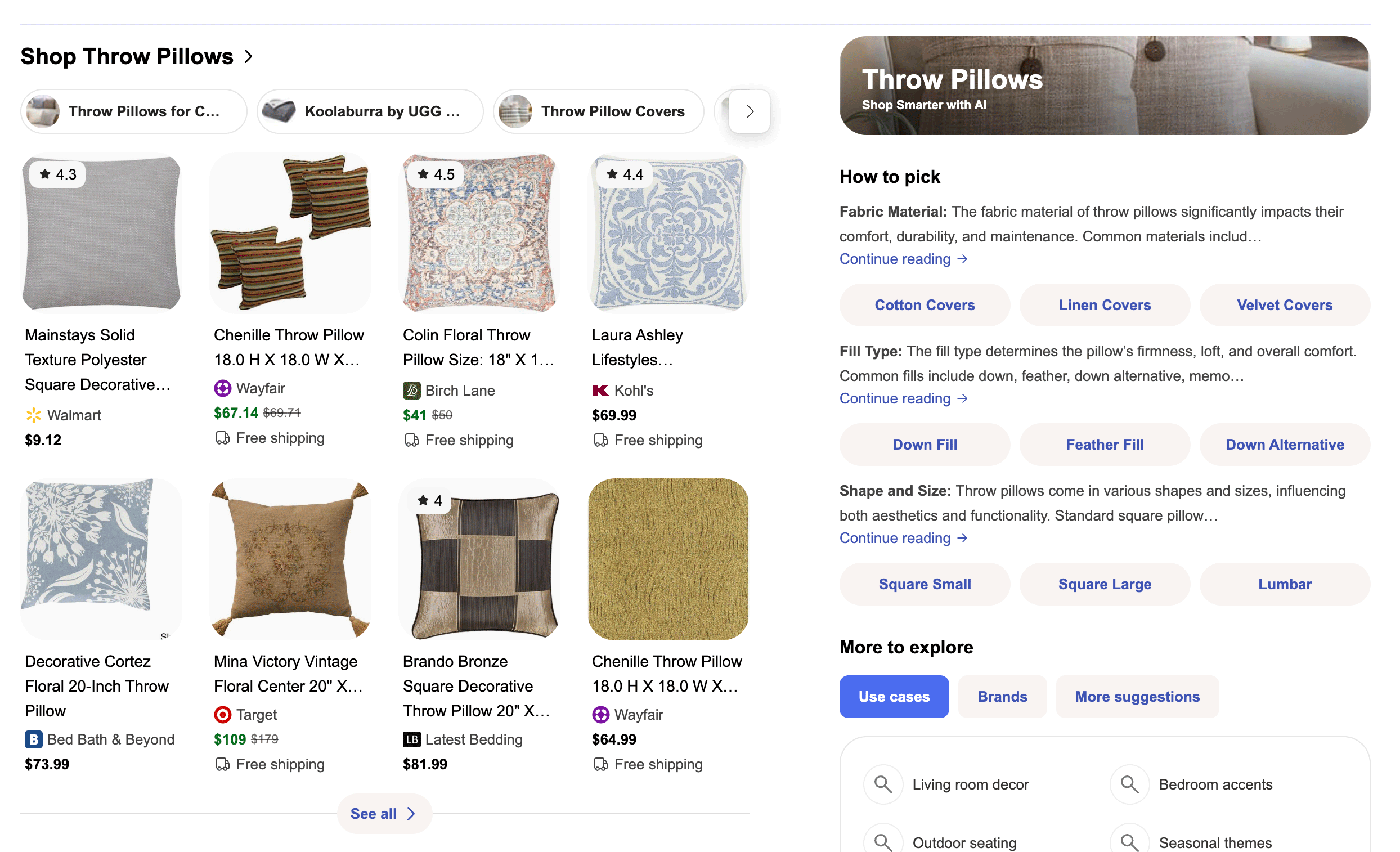
Task: Click the Birch Lane store icon
Action: (412, 391)
